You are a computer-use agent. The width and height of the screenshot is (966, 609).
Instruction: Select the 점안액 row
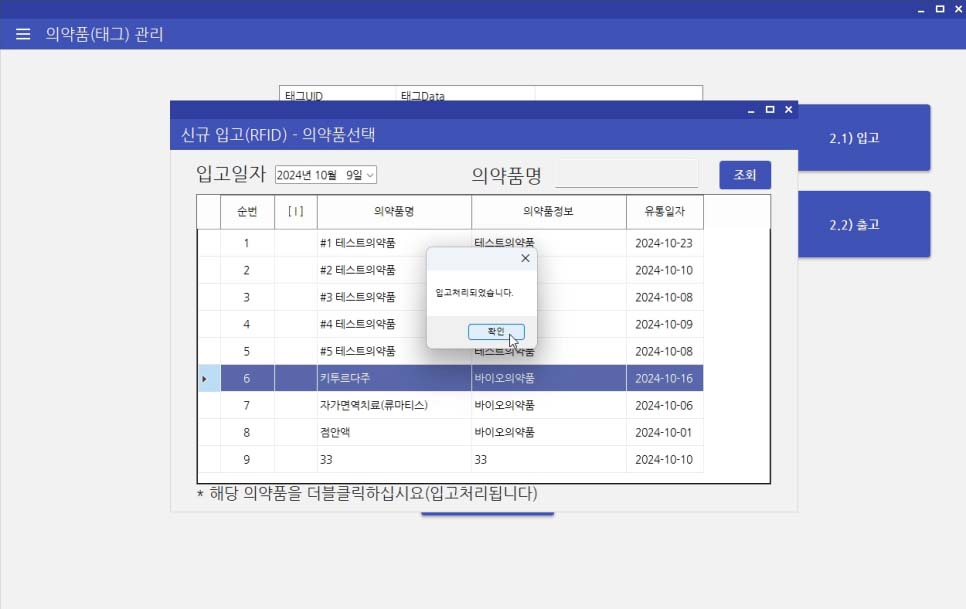click(x=450, y=432)
